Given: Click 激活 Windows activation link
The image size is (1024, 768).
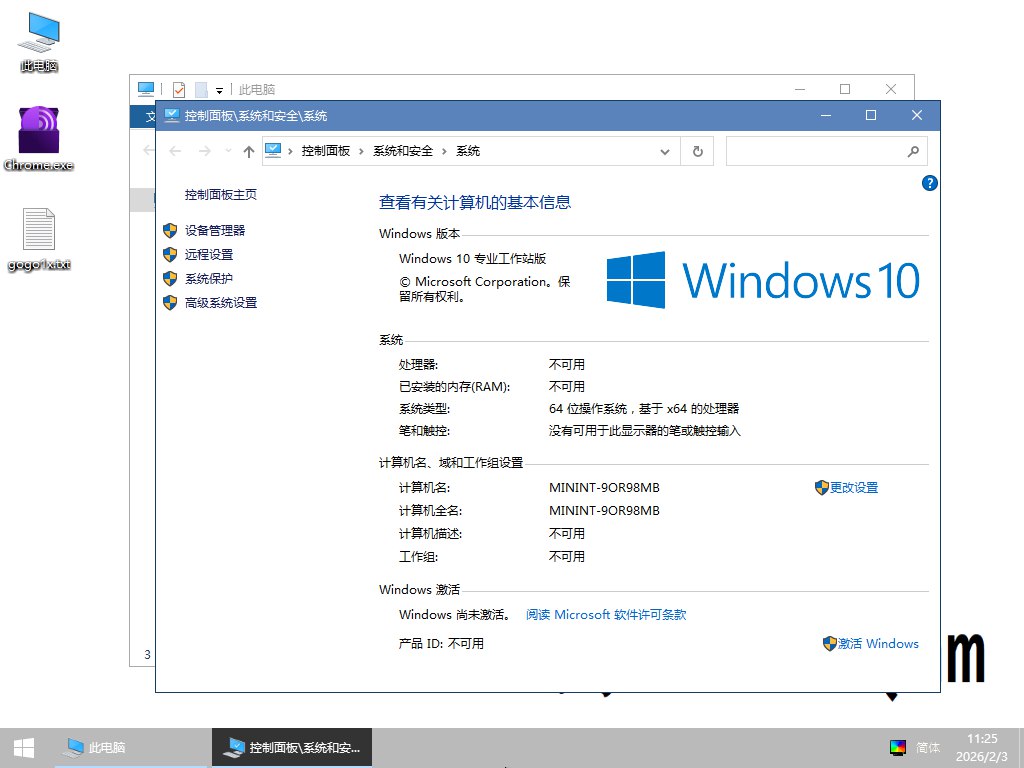Looking at the screenshot, I should (877, 644).
